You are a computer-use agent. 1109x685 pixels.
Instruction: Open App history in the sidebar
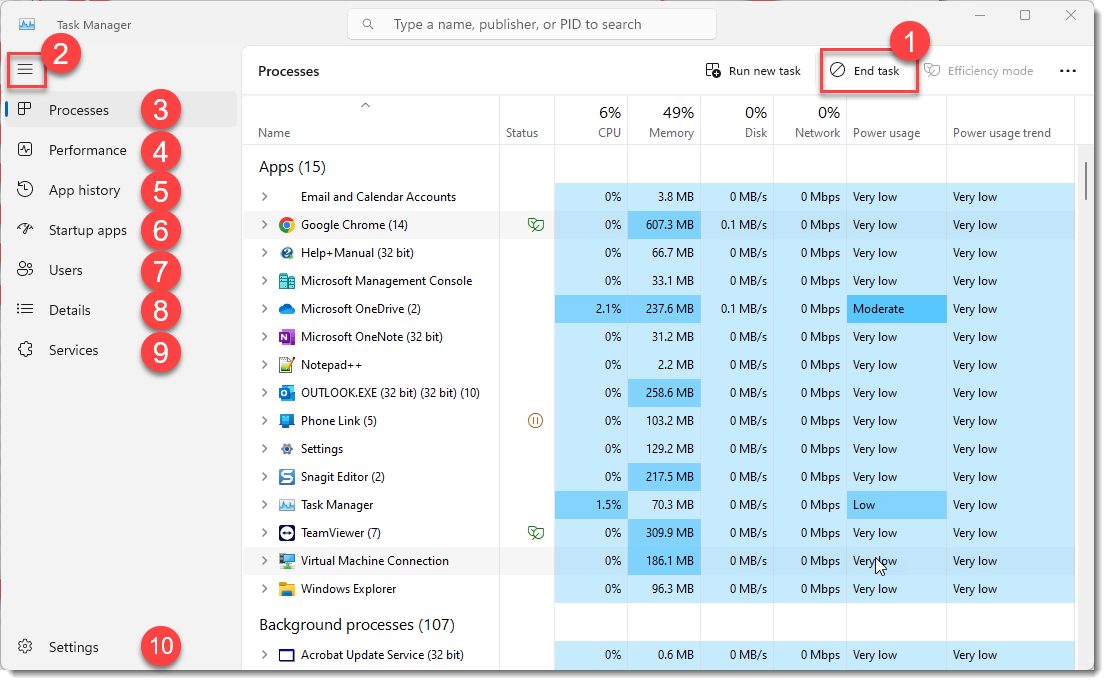pyautogui.click(x=24, y=189)
